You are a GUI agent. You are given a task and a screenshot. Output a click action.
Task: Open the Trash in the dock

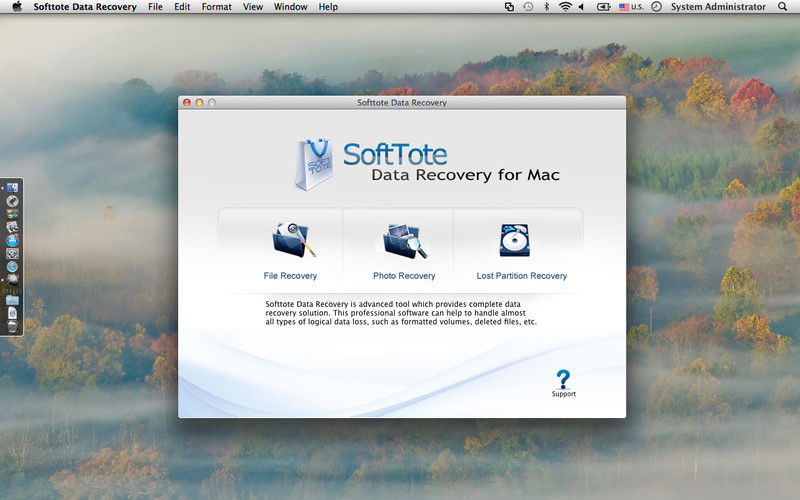point(12,326)
